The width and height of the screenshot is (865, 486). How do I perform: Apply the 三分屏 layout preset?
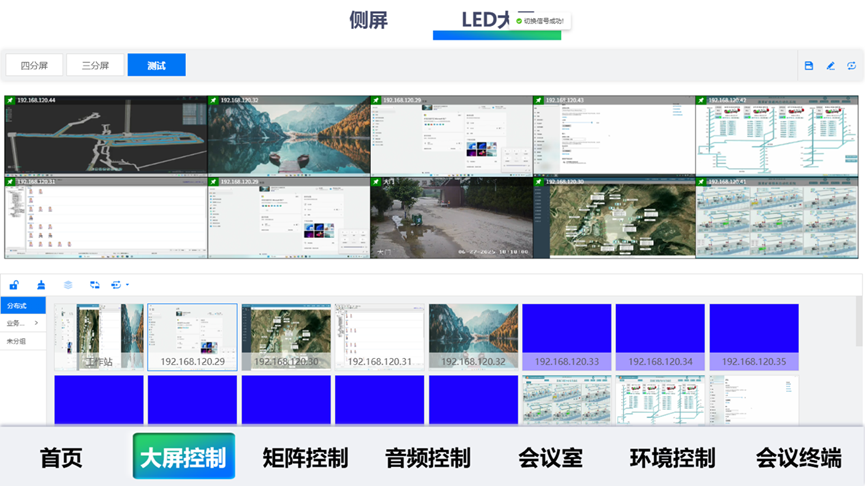[95, 66]
